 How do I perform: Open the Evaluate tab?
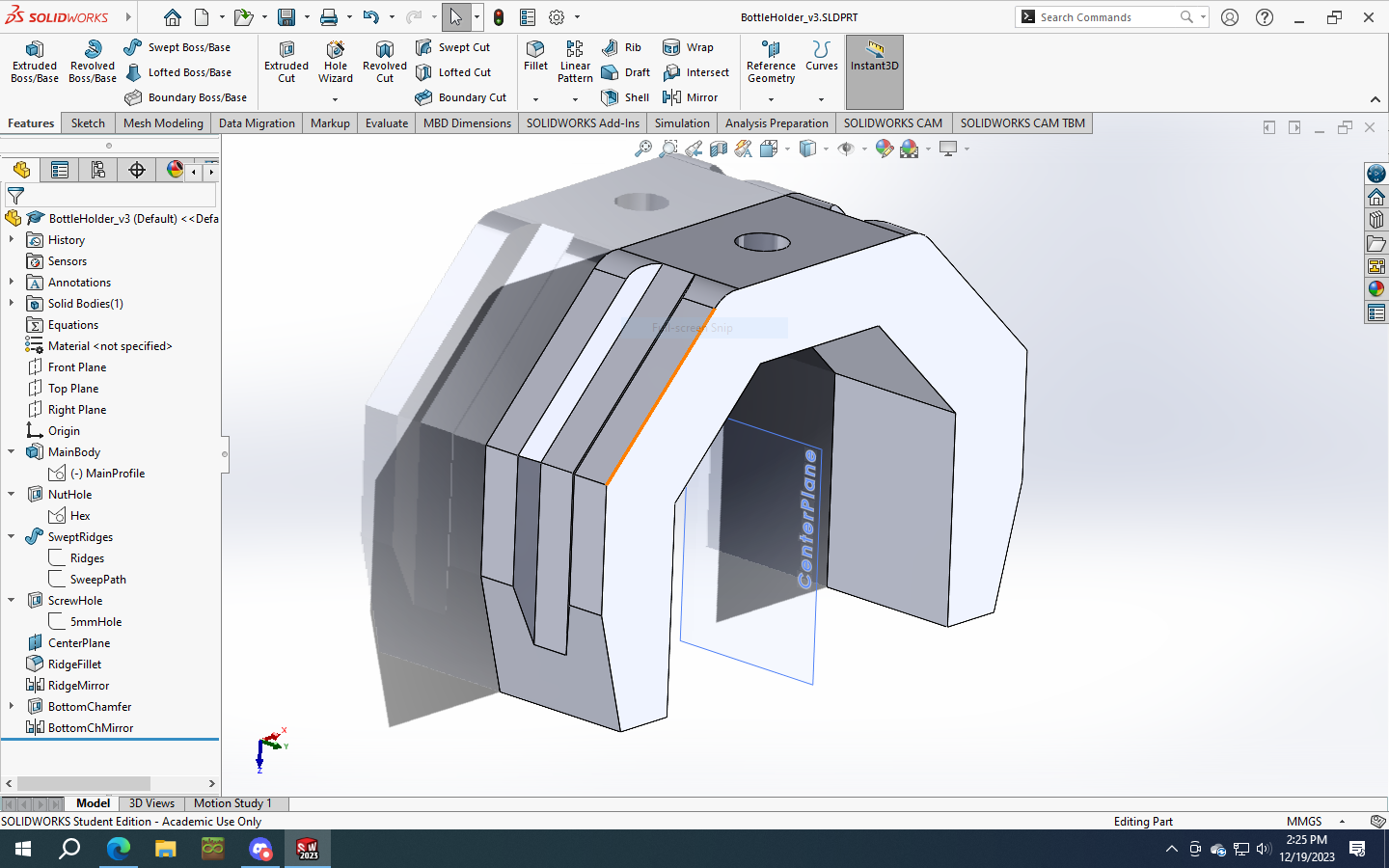pyautogui.click(x=386, y=123)
